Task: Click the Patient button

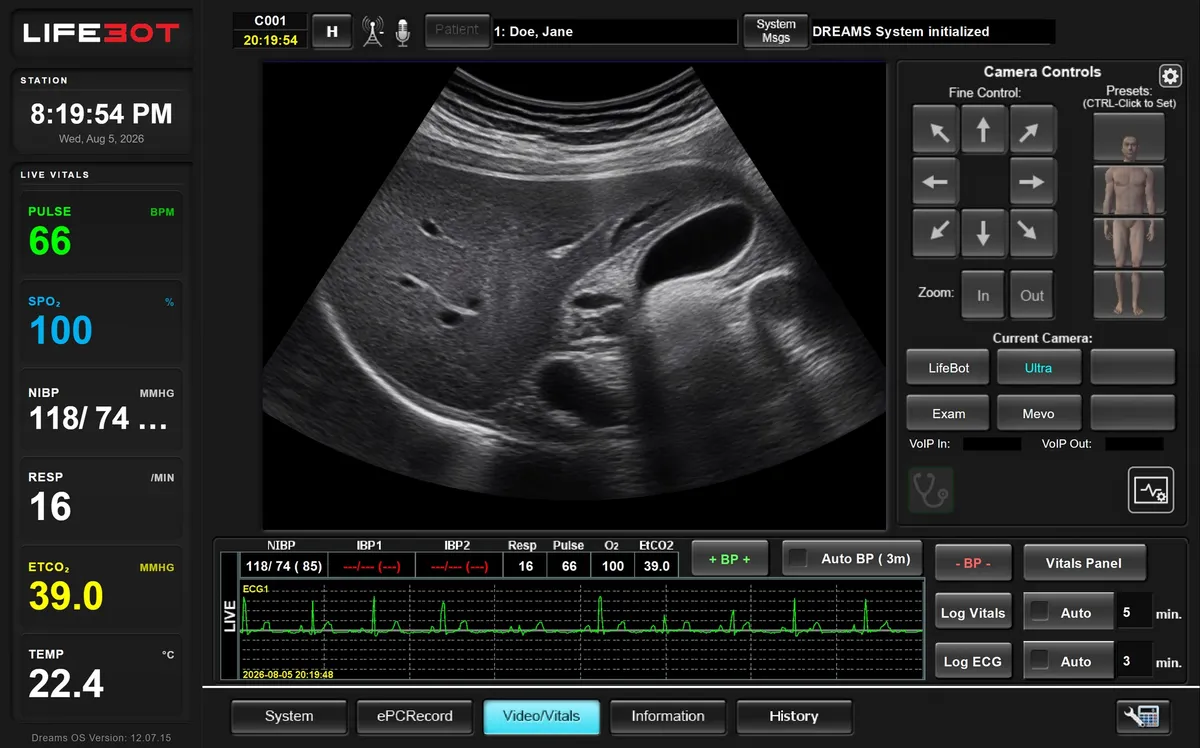Action: point(457,30)
